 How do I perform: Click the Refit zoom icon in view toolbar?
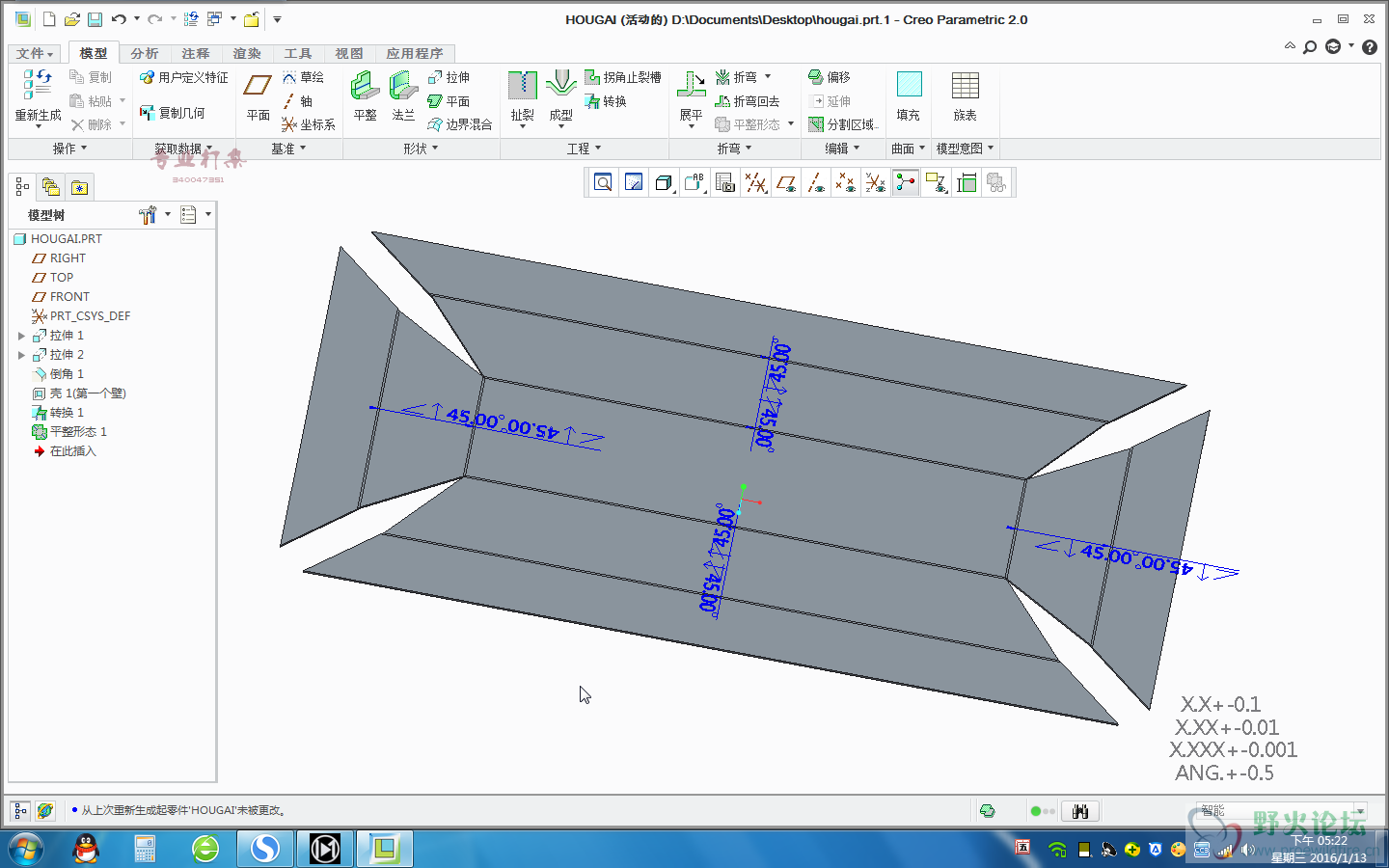pyautogui.click(x=603, y=182)
